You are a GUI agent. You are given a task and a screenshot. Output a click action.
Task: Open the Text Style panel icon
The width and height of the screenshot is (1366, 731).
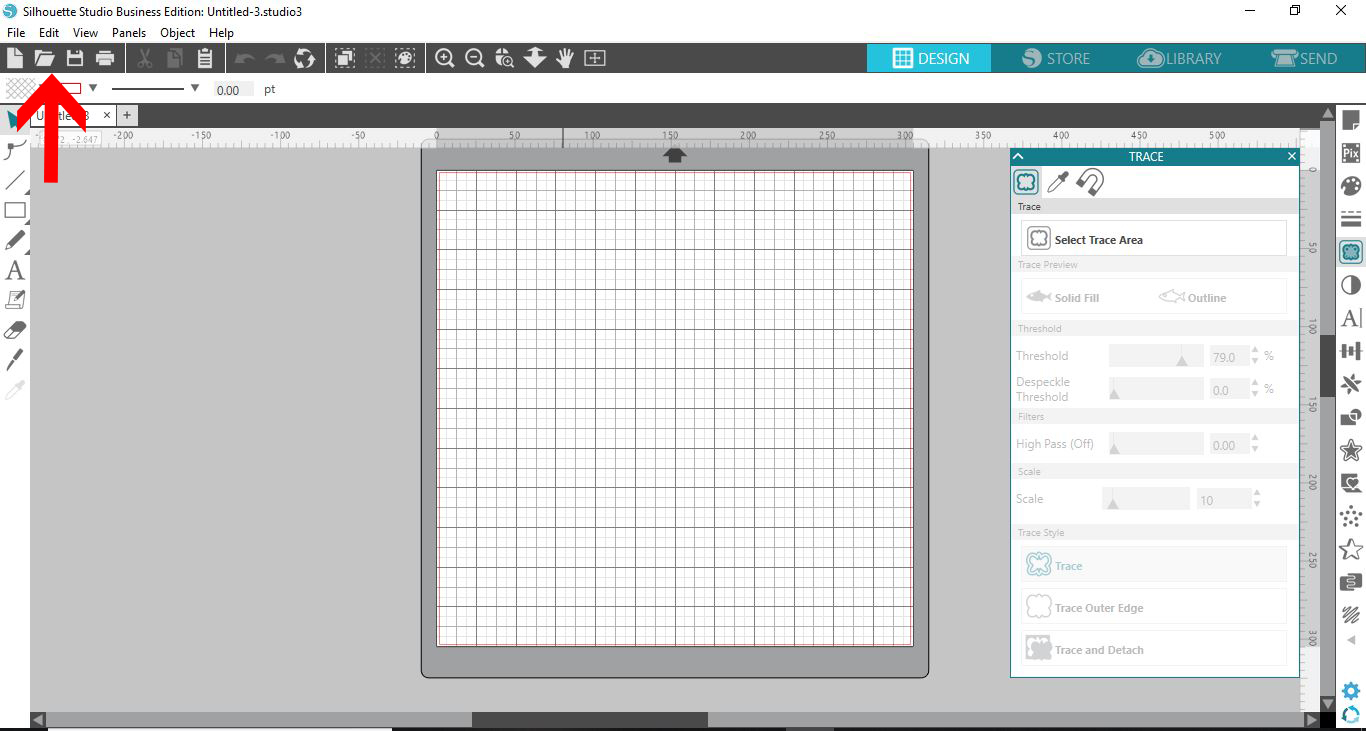pos(1351,318)
